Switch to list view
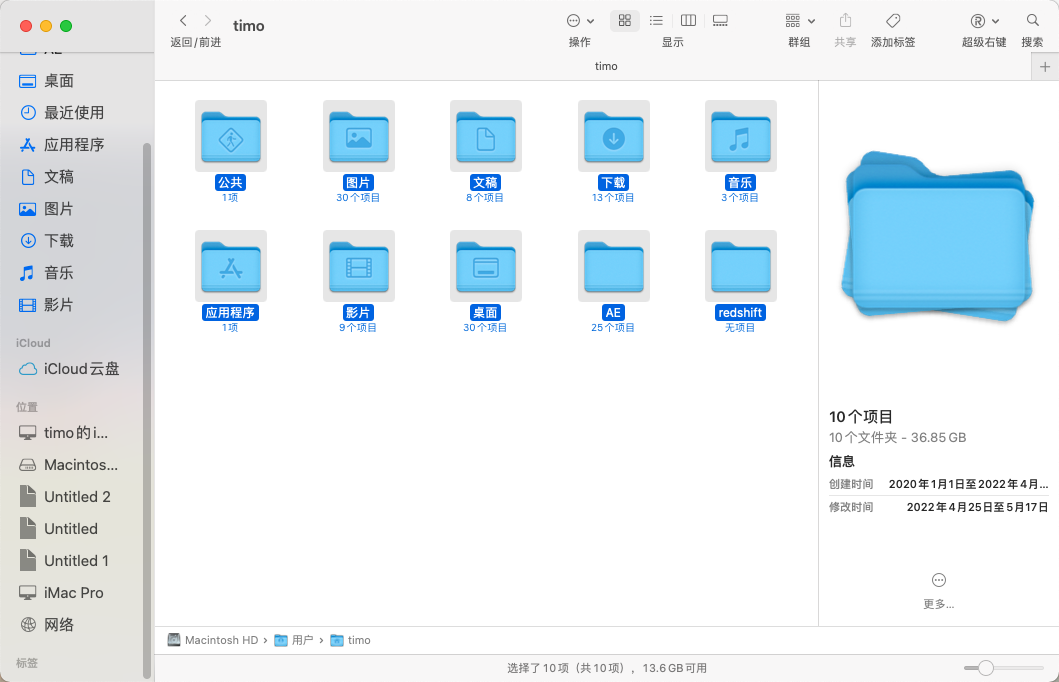Screen dimensions: 1059x682 (x=656, y=21)
